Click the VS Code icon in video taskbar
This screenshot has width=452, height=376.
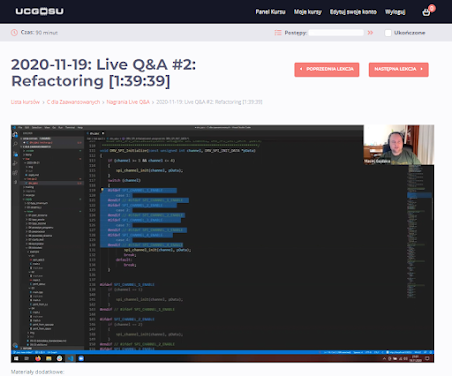[70, 358]
